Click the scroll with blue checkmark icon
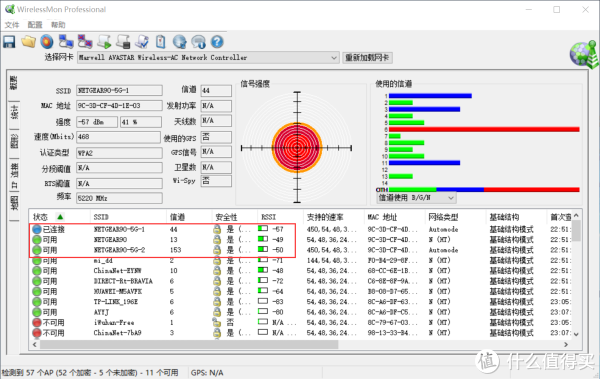This screenshot has width=600, height=379. [142, 41]
